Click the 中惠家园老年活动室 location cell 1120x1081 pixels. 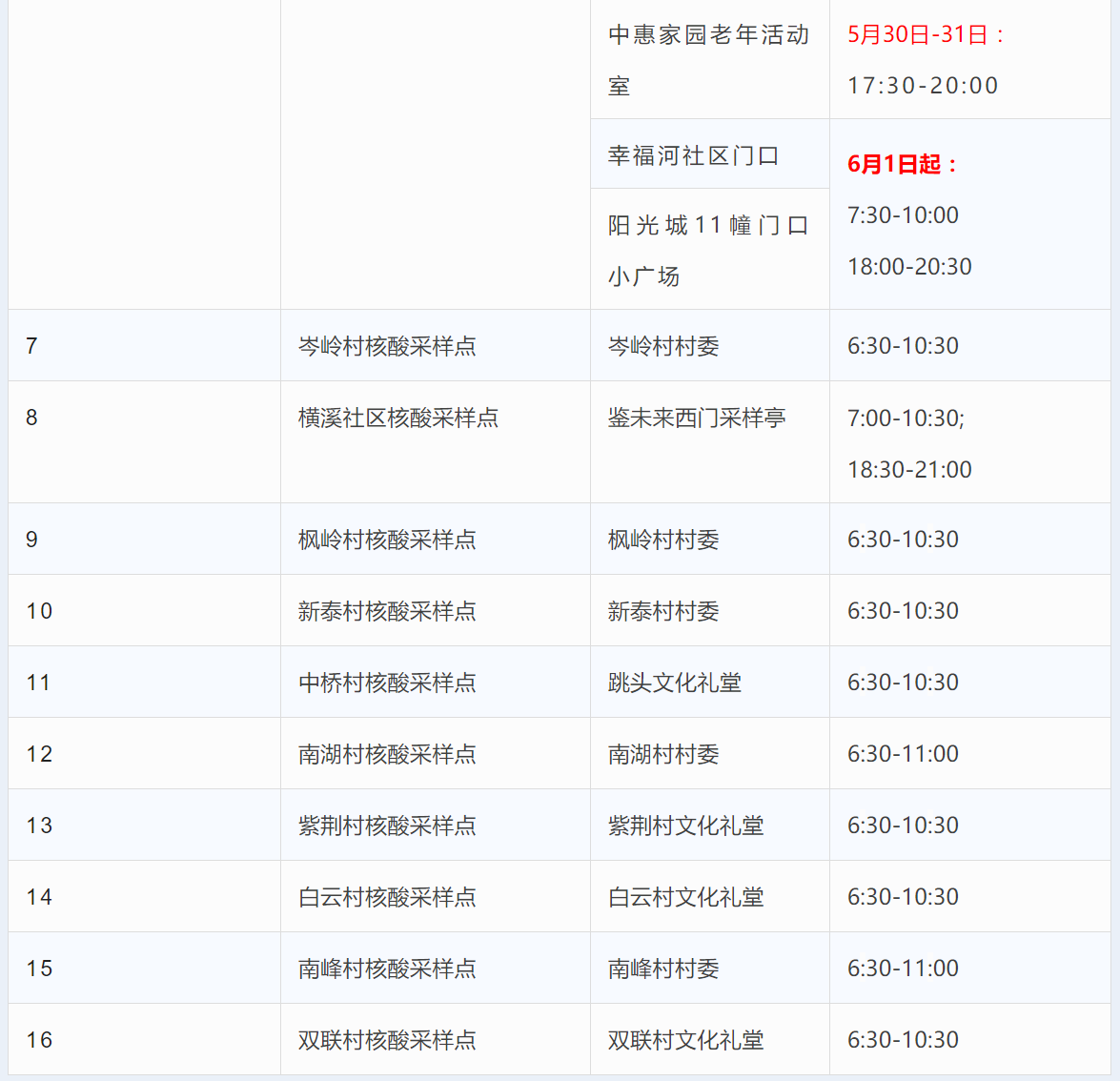(708, 59)
